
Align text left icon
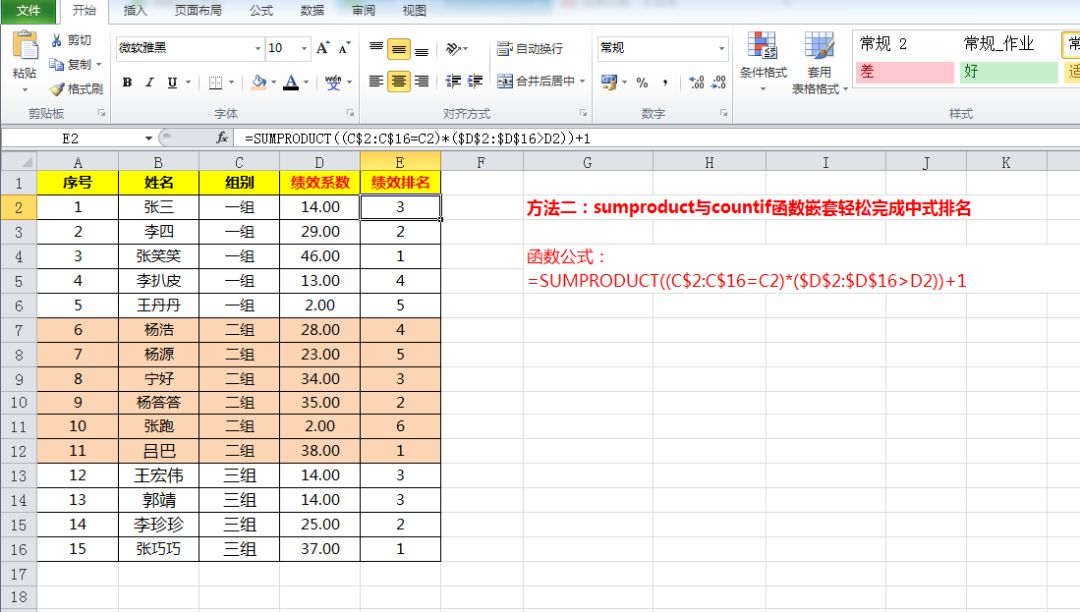(376, 81)
